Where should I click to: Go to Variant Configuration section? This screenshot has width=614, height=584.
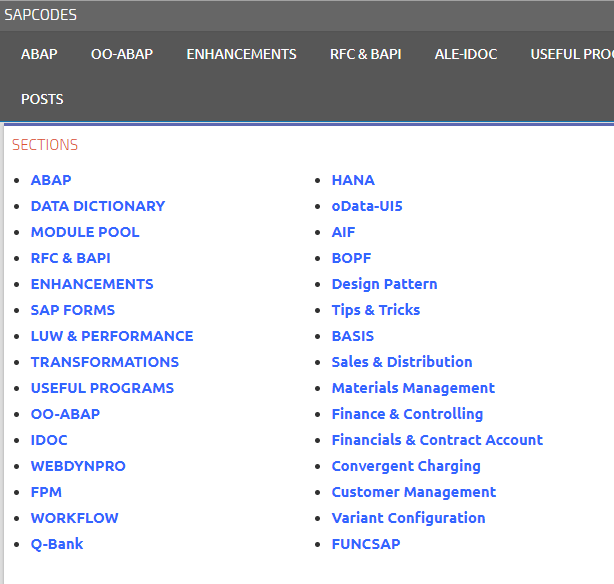click(x=408, y=518)
